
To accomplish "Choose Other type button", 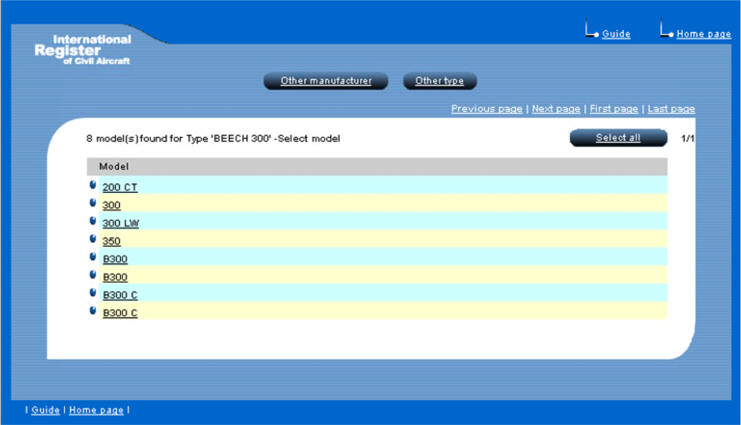I will tap(439, 81).
